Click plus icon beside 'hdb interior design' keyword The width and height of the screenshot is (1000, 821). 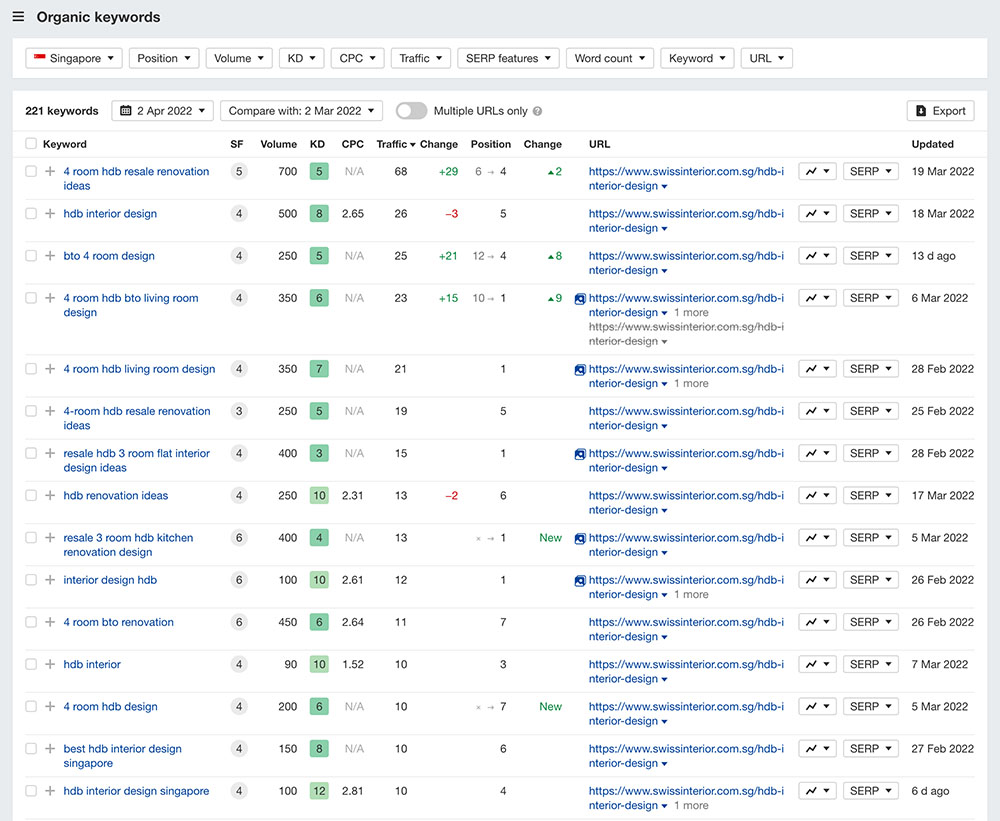click(x=50, y=214)
